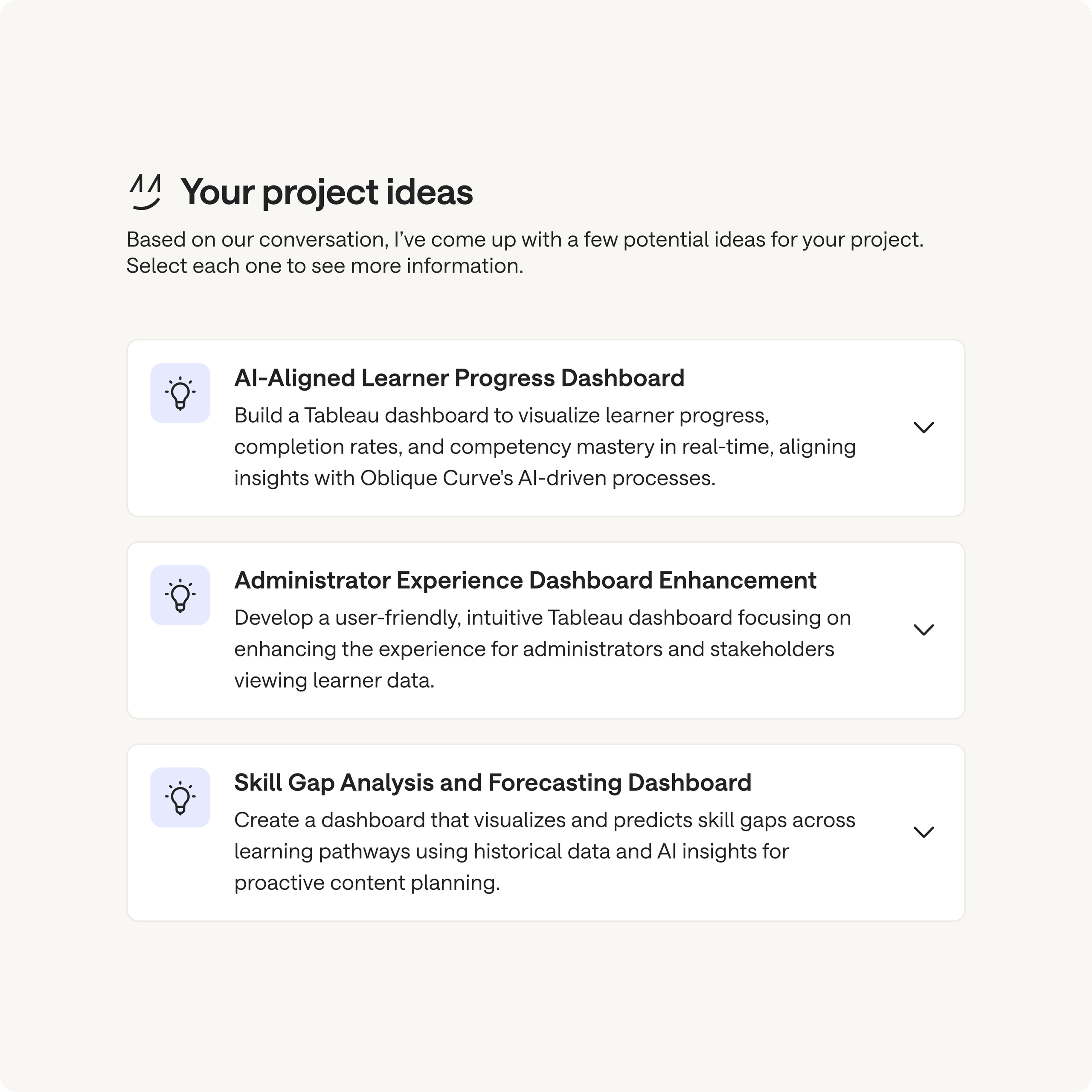Click the 'Your project ideas' heading
Screen dimensions: 1092x1092
click(327, 192)
